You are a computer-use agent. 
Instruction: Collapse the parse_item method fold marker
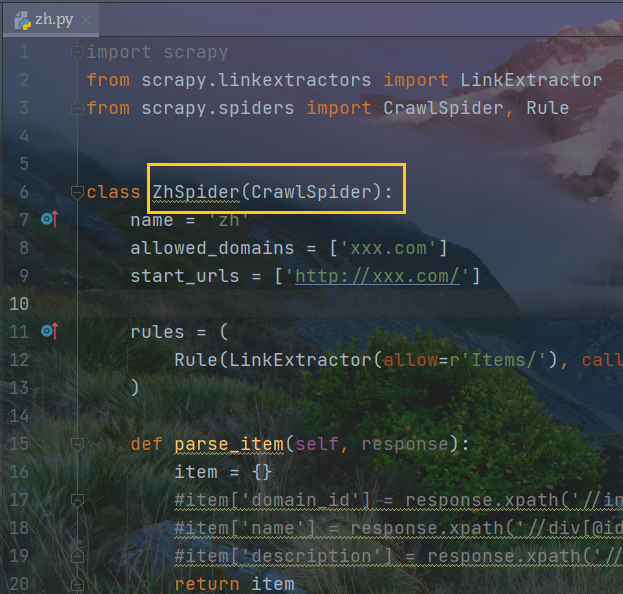pos(77,444)
